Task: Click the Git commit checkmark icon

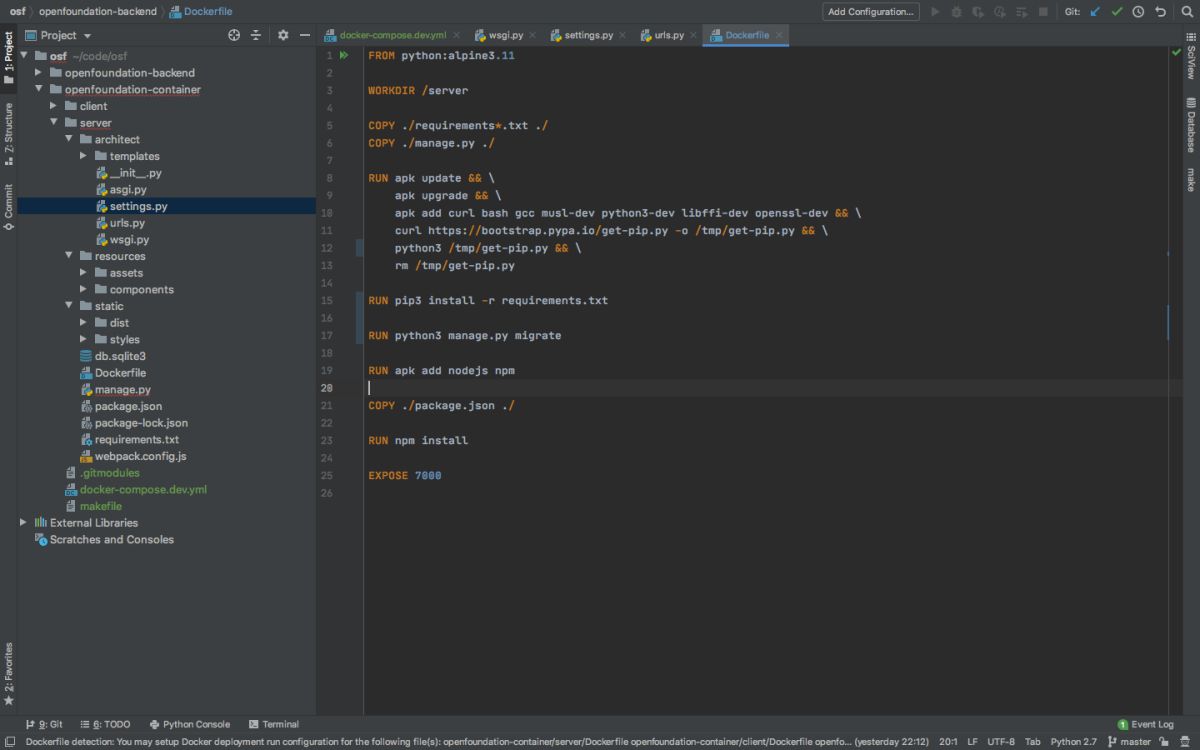Action: click(x=1117, y=12)
